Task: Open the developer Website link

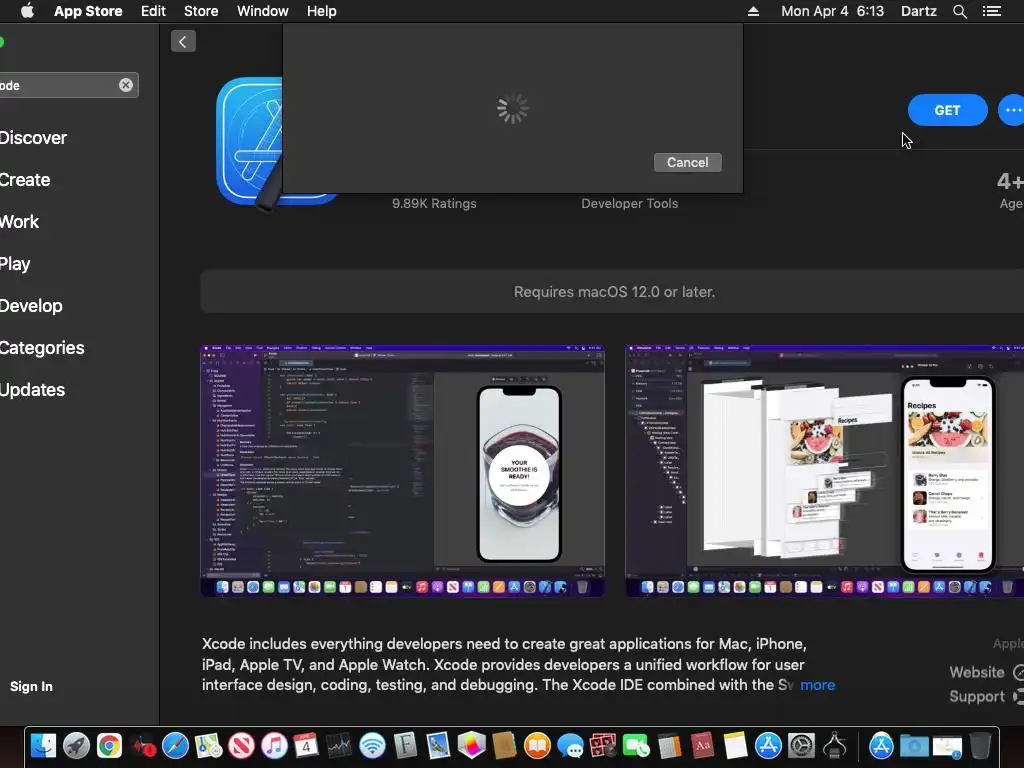Action: point(977,672)
